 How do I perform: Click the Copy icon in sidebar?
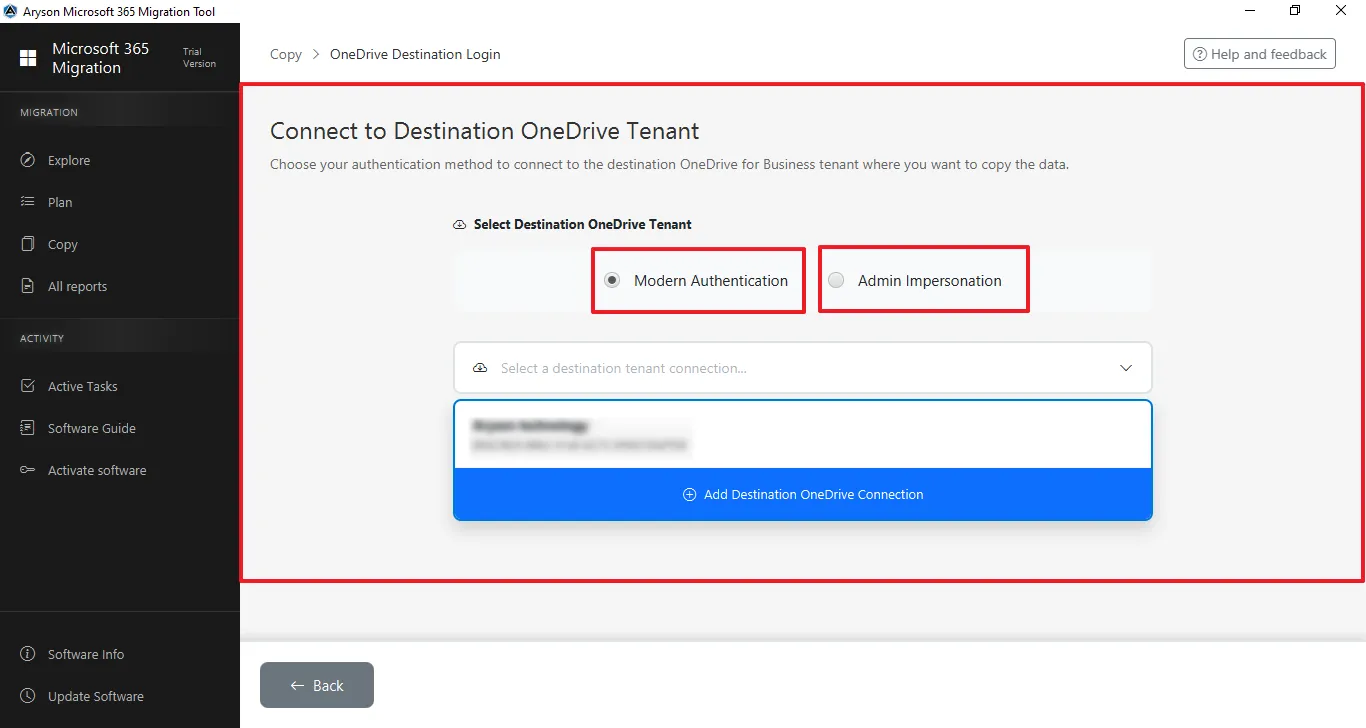point(28,244)
